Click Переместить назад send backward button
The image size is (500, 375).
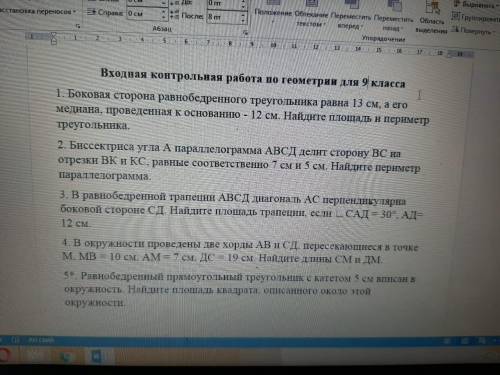click(x=393, y=16)
